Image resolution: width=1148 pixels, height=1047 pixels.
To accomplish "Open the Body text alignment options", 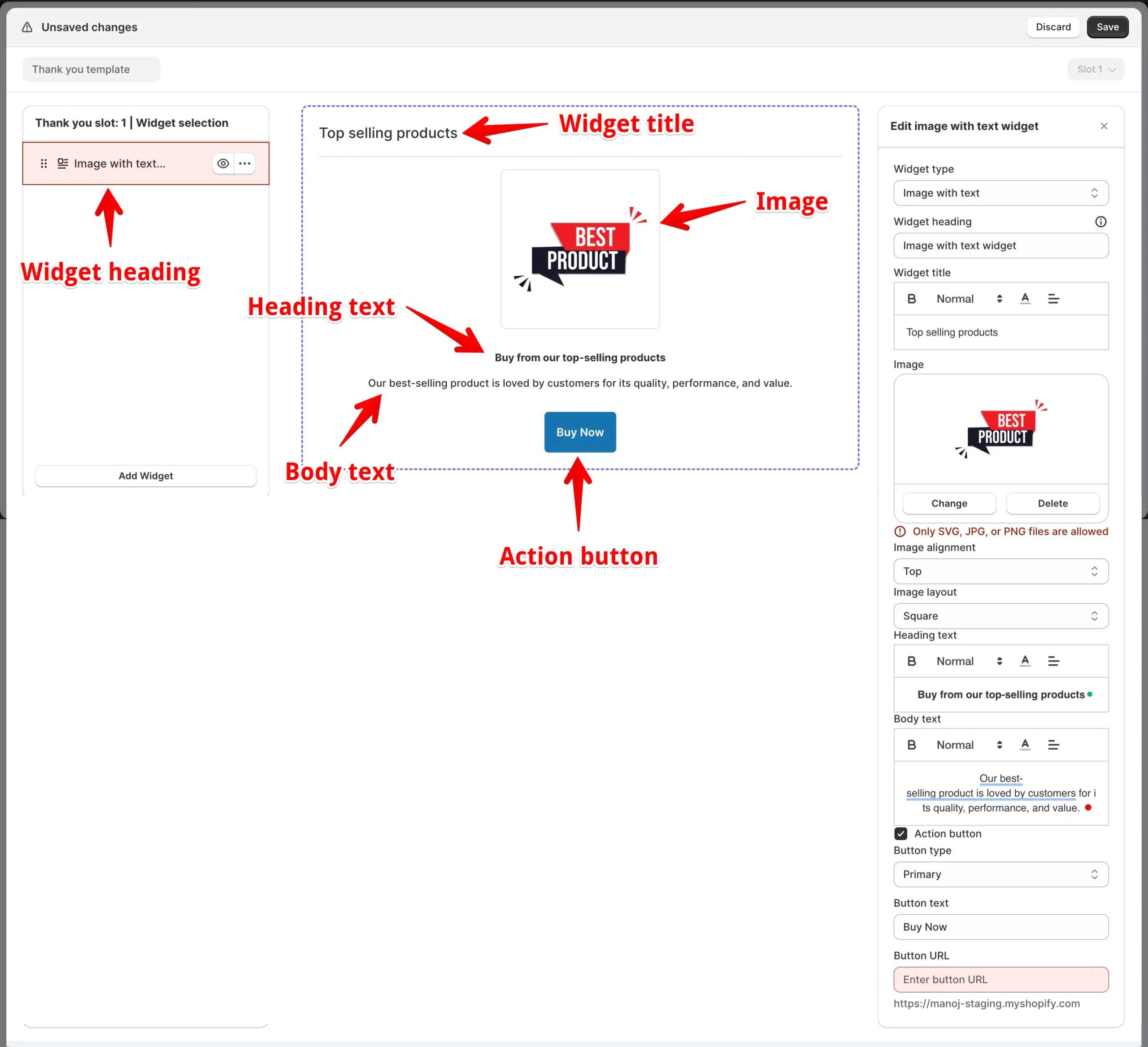I will tap(1053, 745).
